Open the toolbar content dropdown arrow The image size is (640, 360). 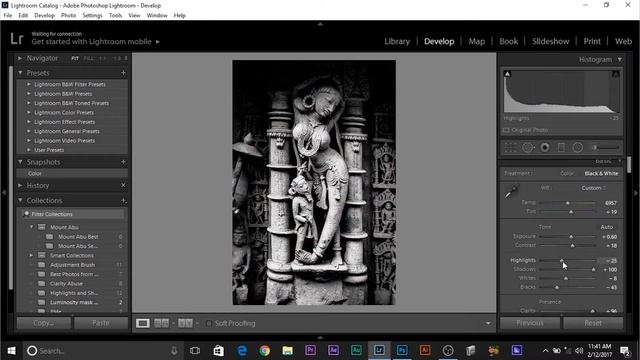[488, 323]
